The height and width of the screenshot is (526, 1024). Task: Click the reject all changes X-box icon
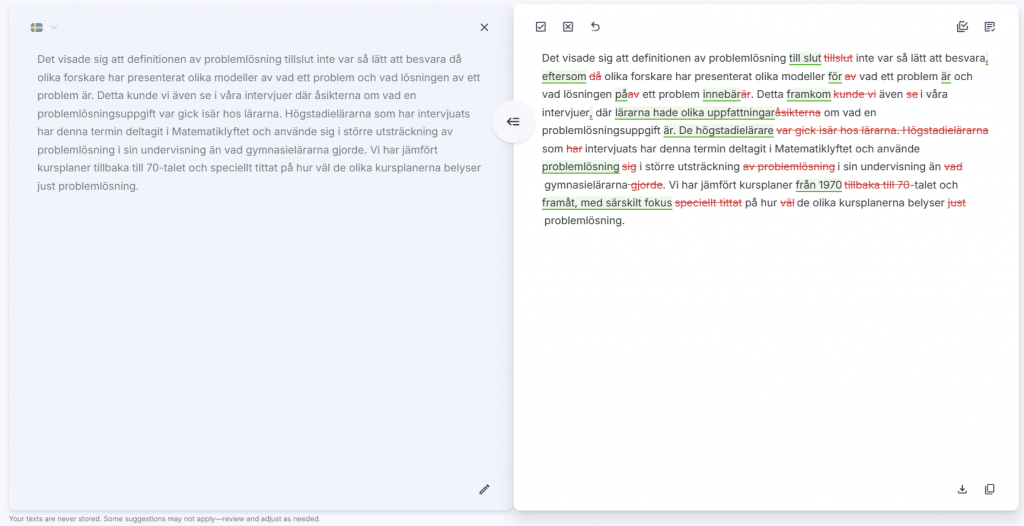[568, 27]
